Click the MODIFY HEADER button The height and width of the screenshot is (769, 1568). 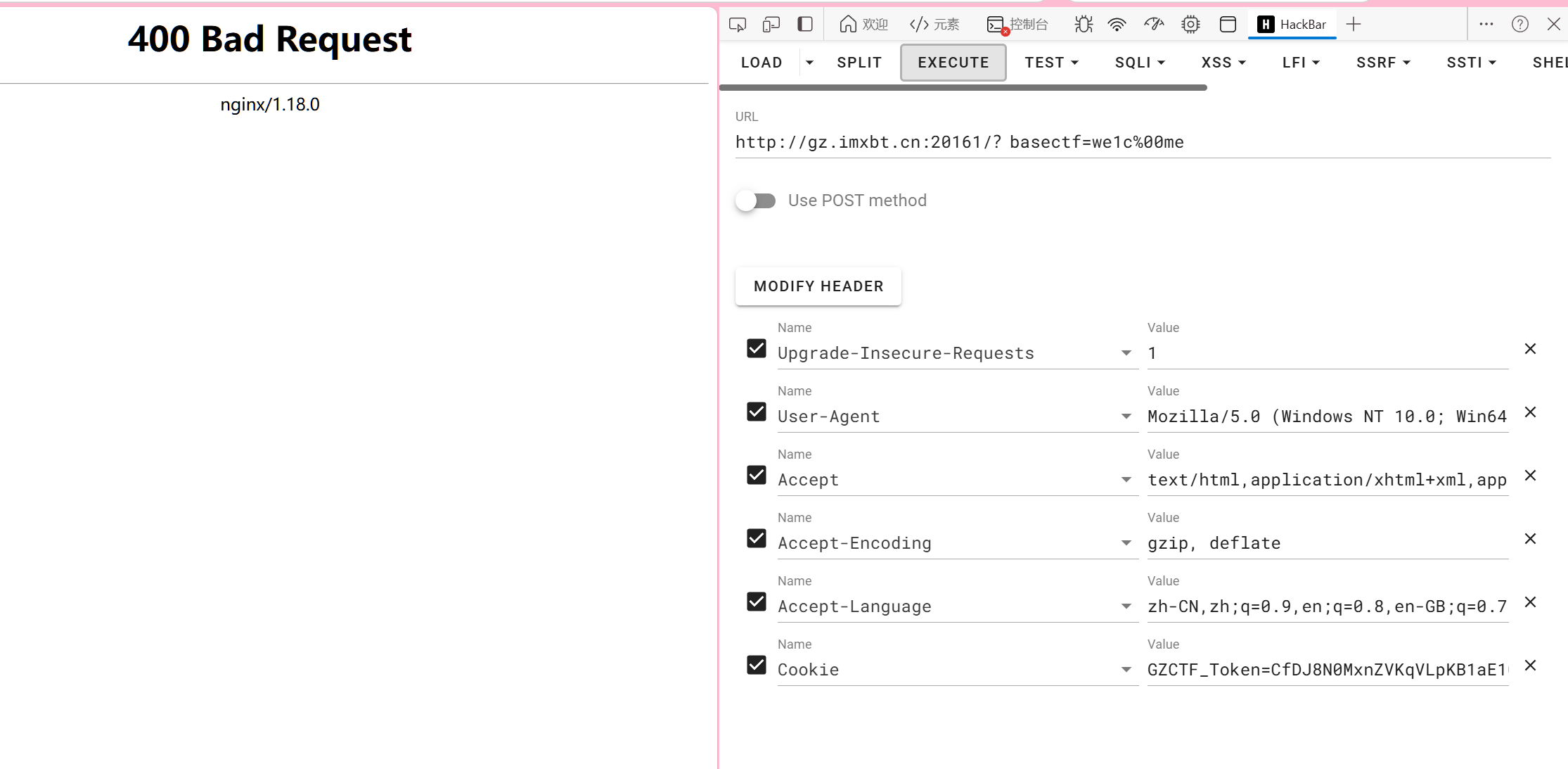coord(818,286)
